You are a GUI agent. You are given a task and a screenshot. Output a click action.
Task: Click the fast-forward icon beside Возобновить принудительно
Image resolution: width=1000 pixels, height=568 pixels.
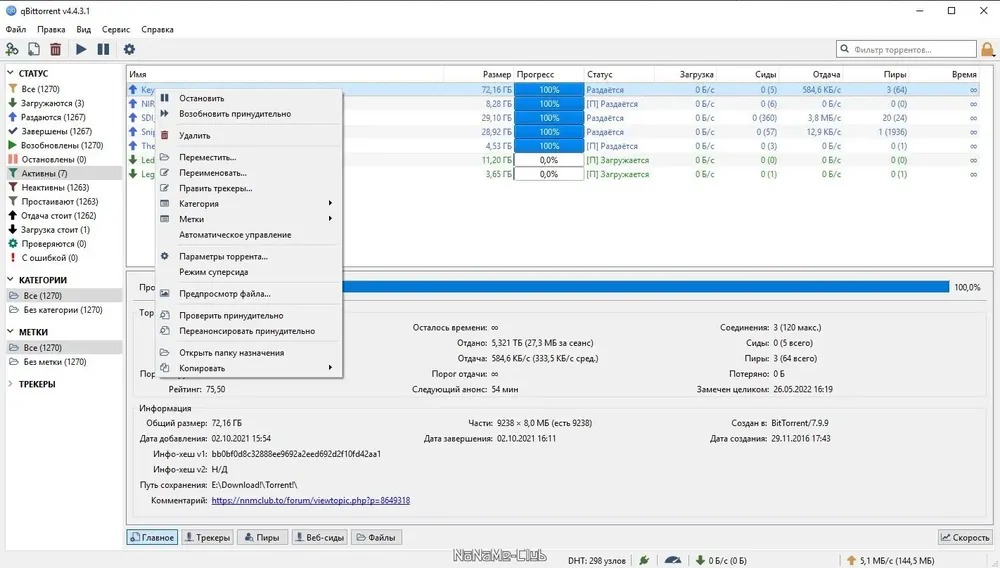pyautogui.click(x=165, y=113)
